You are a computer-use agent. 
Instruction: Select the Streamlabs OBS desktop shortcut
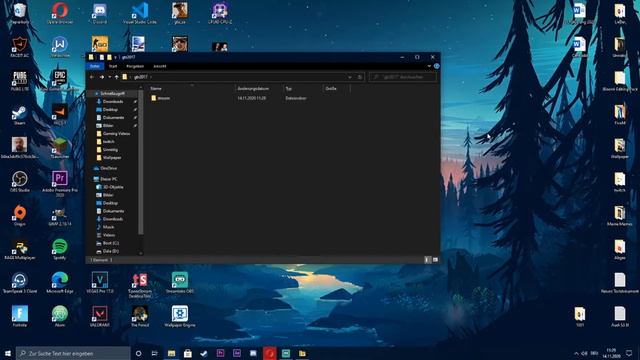[x=180, y=282]
